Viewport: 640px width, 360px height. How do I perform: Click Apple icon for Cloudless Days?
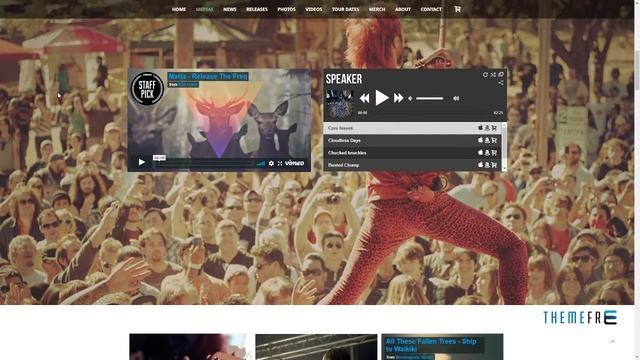point(480,140)
